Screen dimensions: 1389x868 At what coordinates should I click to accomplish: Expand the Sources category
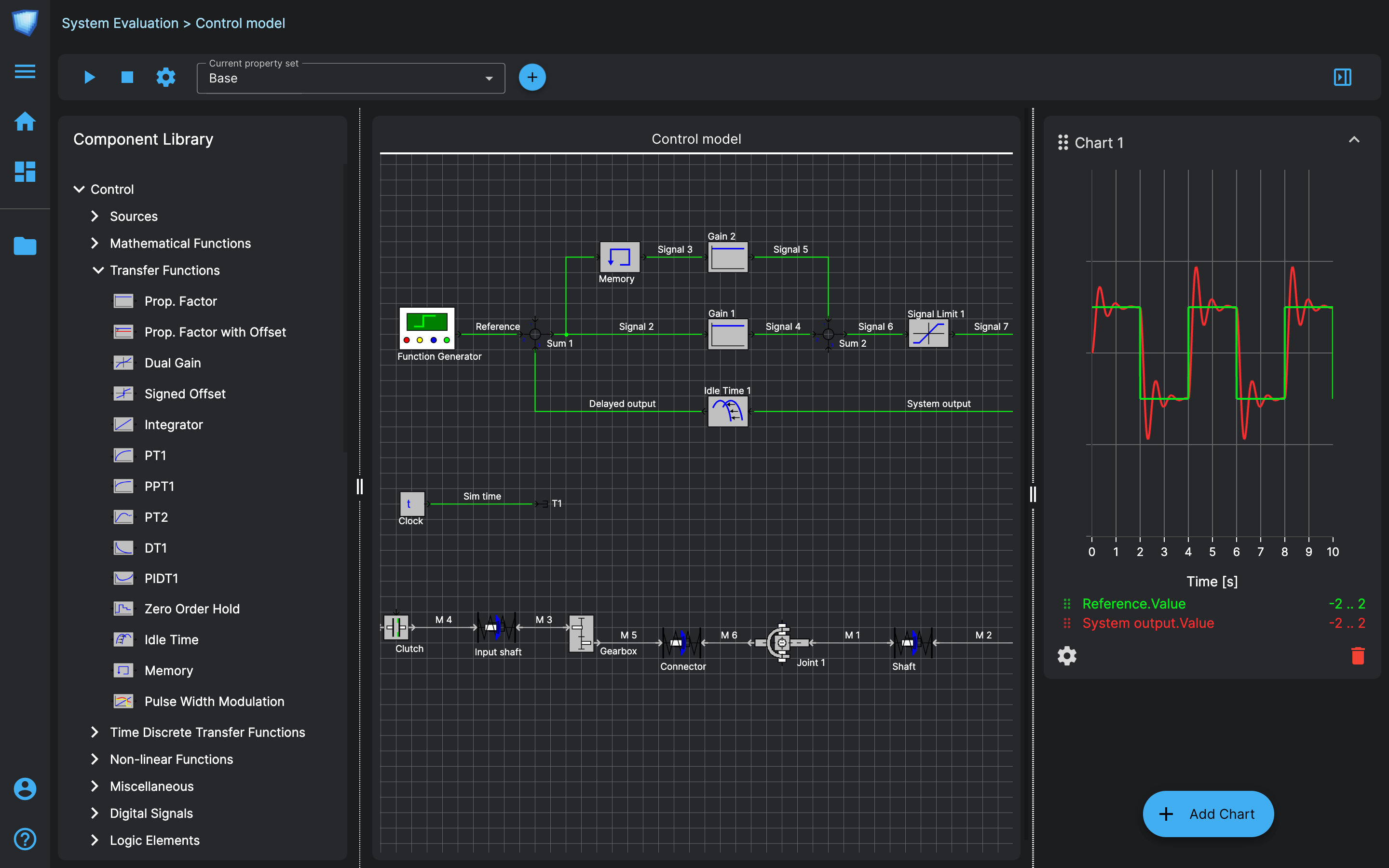pyautogui.click(x=95, y=217)
